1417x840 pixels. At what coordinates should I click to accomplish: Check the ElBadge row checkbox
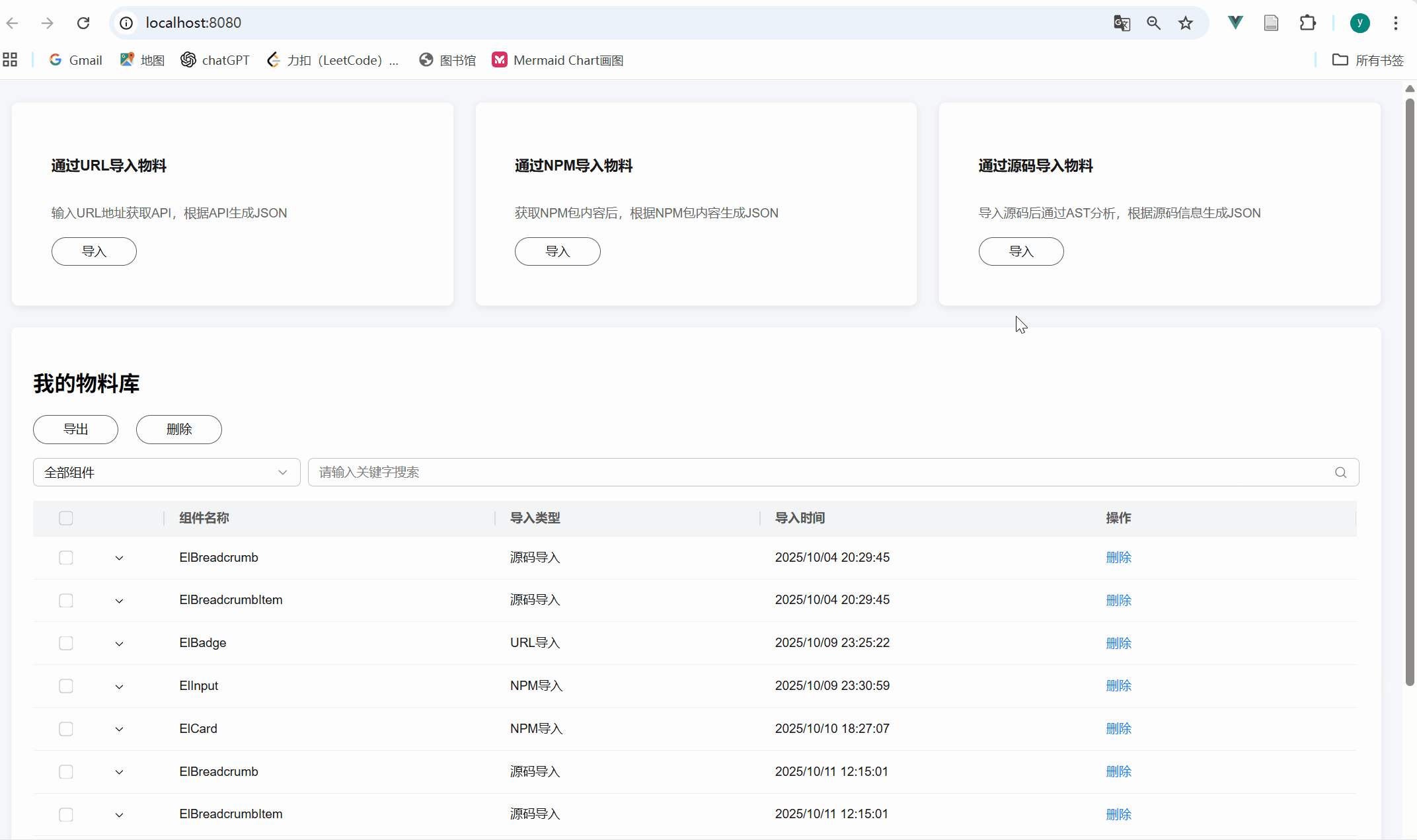coord(66,643)
